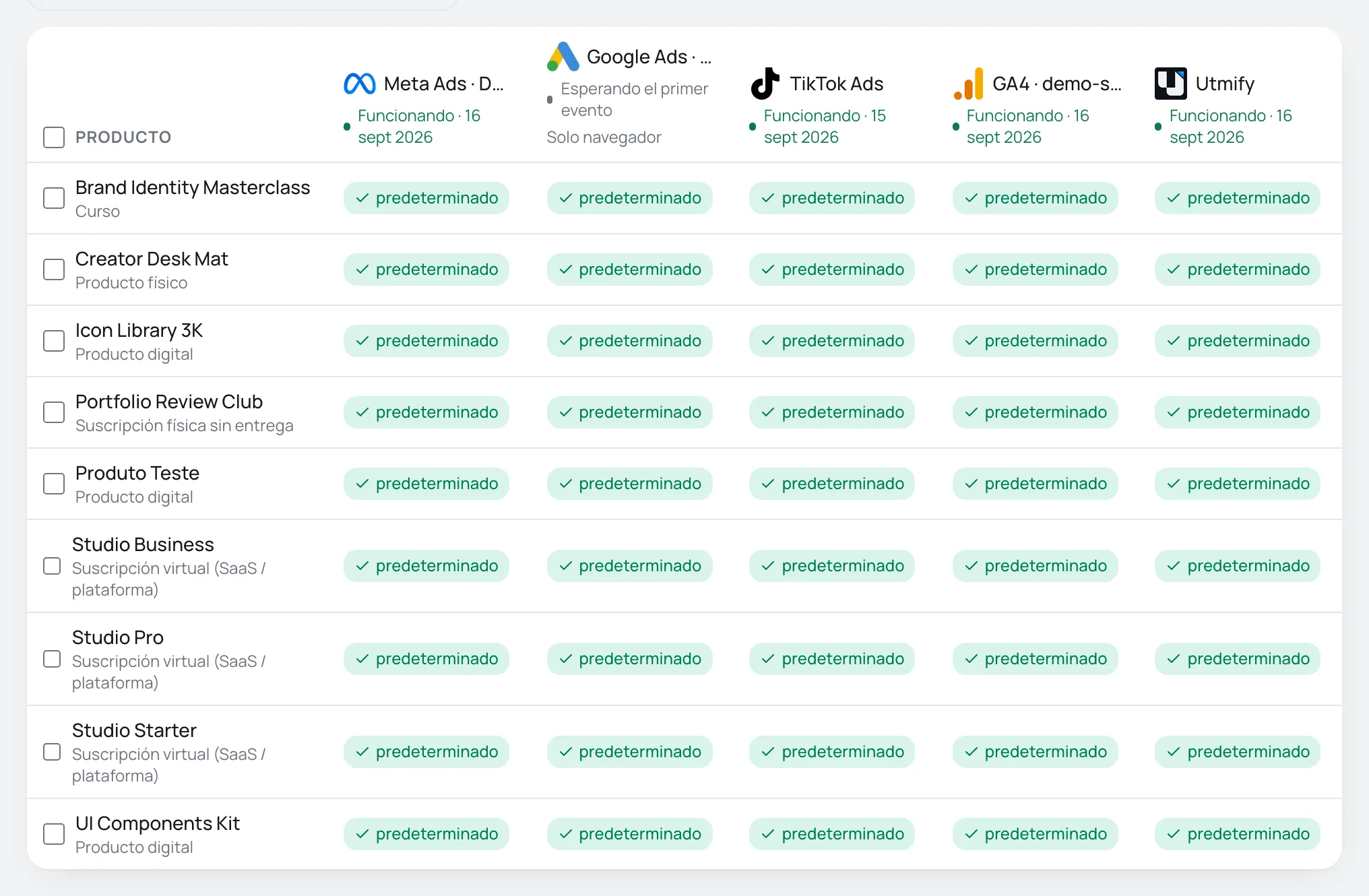The height and width of the screenshot is (896, 1369).
Task: Select the Studio Pro product name
Action: tap(118, 637)
